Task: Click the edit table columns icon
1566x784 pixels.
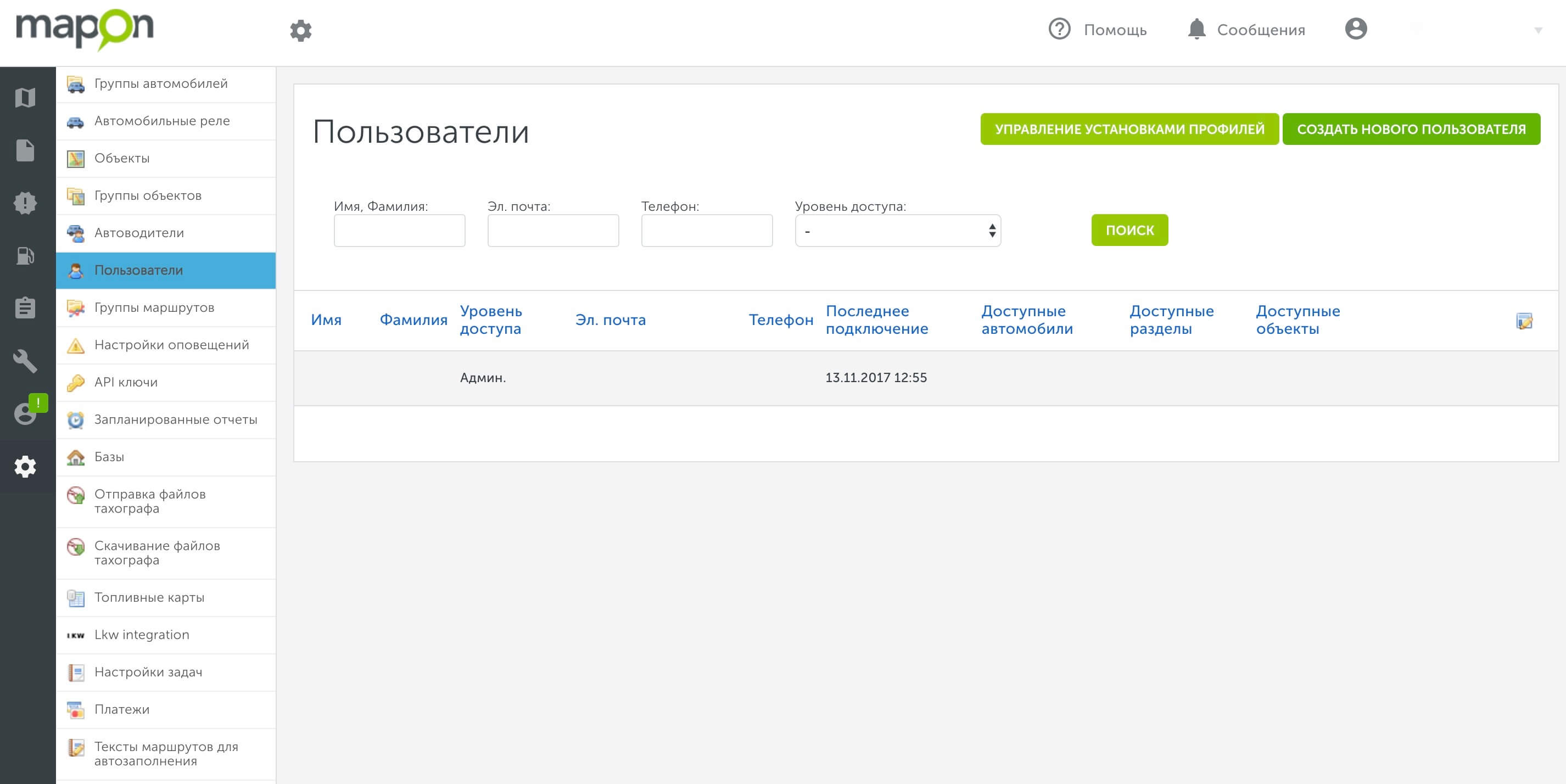Action: [1524, 320]
